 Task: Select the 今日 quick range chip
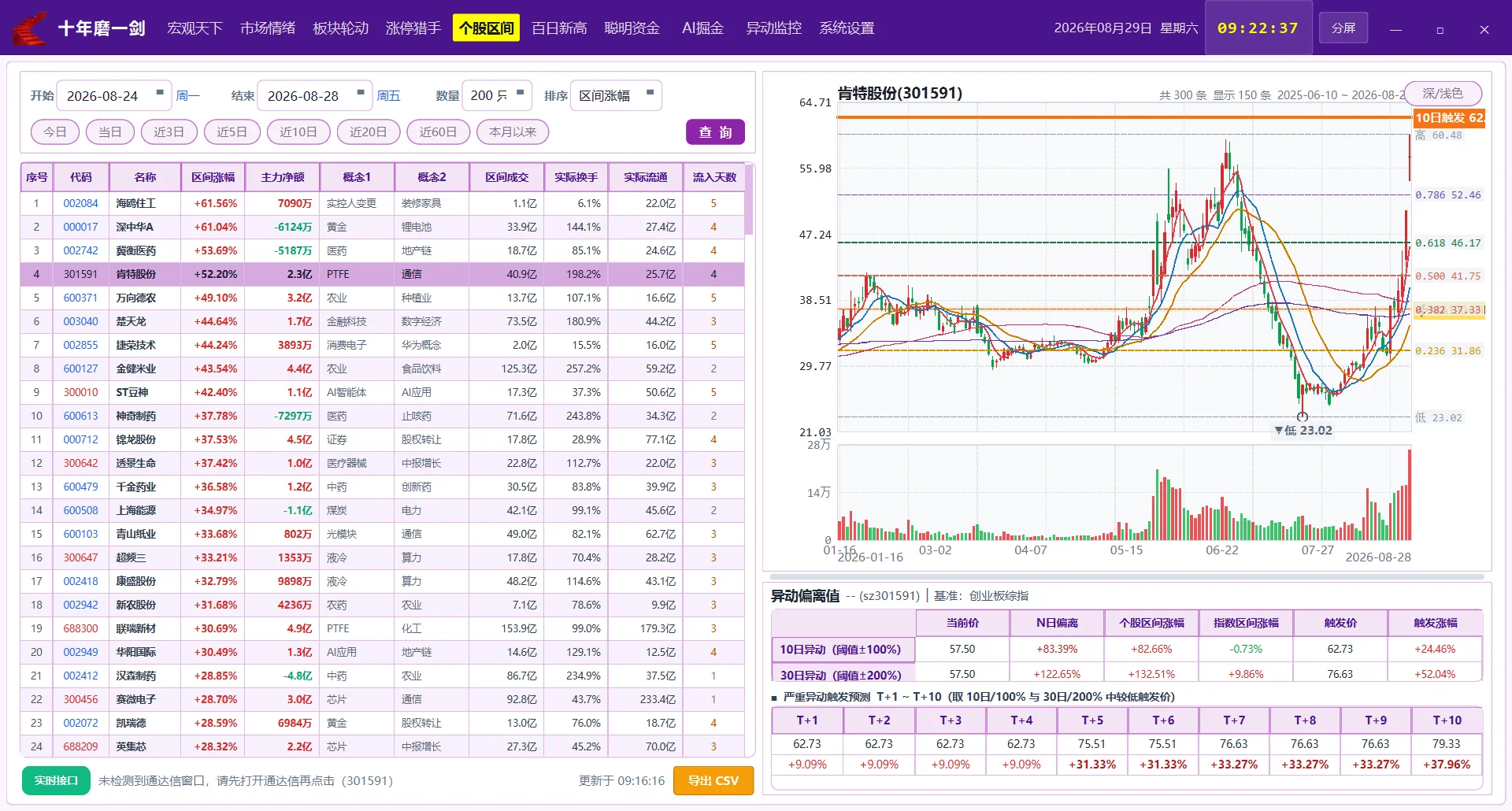click(55, 132)
